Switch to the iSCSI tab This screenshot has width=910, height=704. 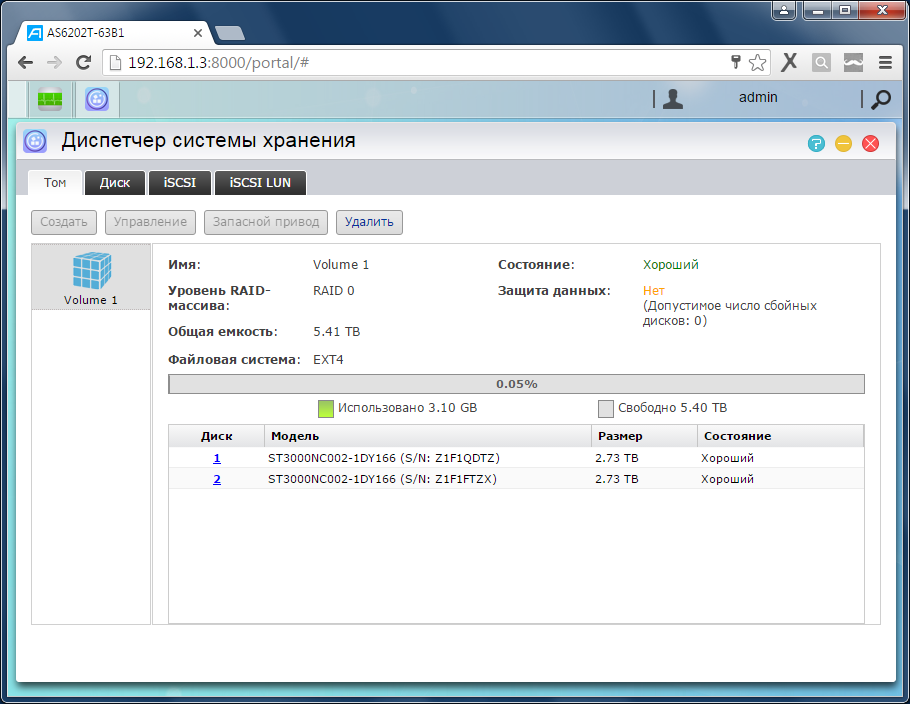tap(180, 183)
